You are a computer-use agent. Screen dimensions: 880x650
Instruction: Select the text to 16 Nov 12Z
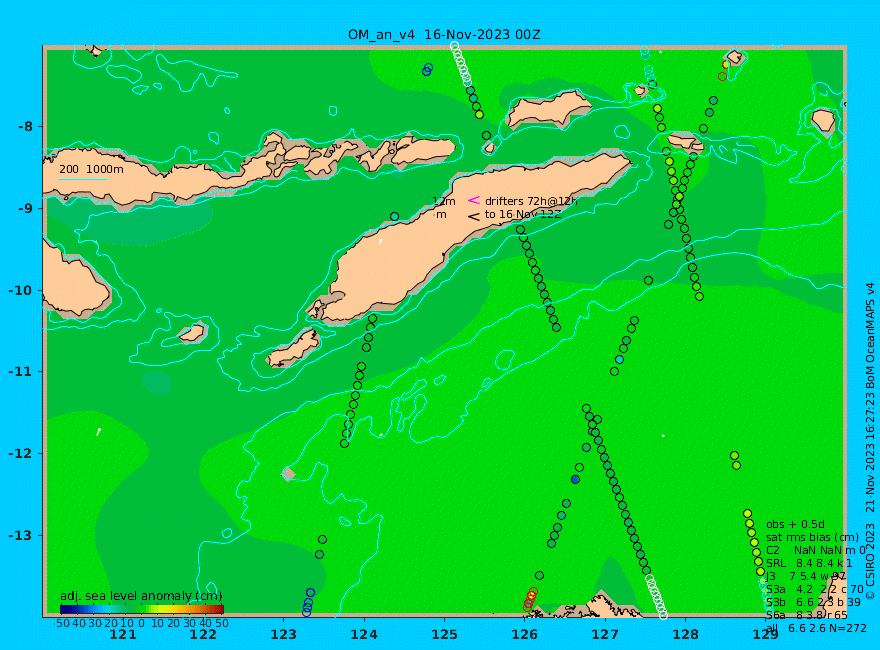(x=522, y=214)
